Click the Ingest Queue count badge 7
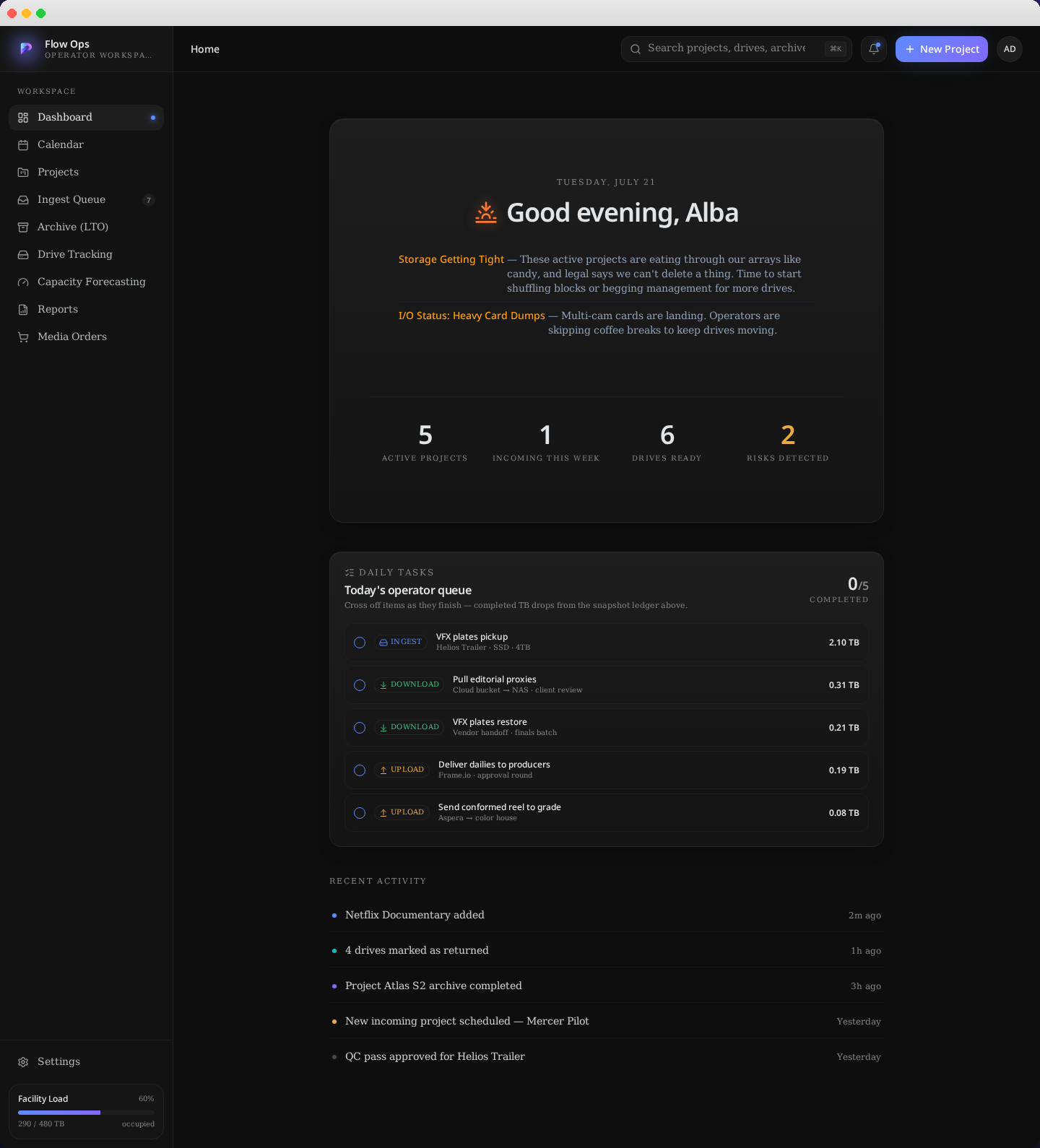The image size is (1040, 1148). tap(149, 200)
